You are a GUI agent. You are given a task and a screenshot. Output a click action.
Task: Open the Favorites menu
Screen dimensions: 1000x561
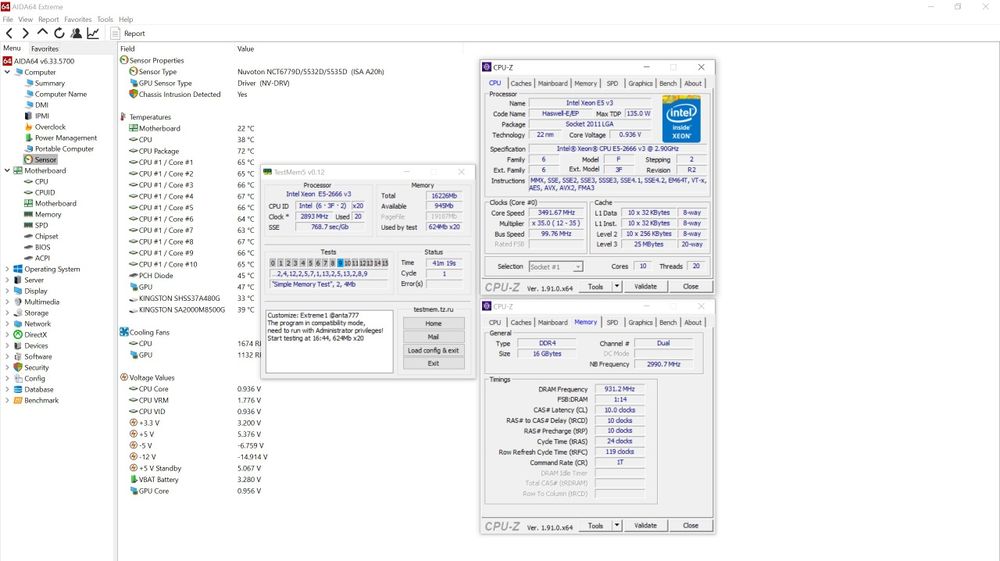[78, 19]
